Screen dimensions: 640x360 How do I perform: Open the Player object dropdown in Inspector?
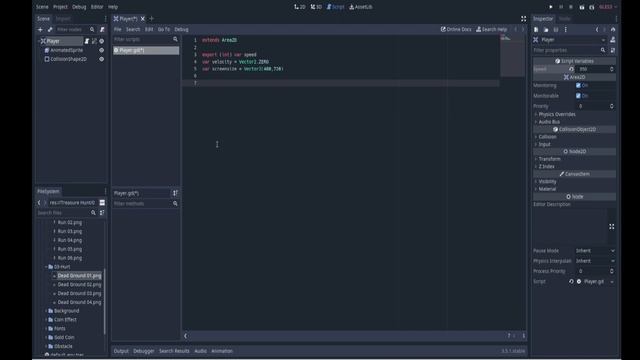570,40
